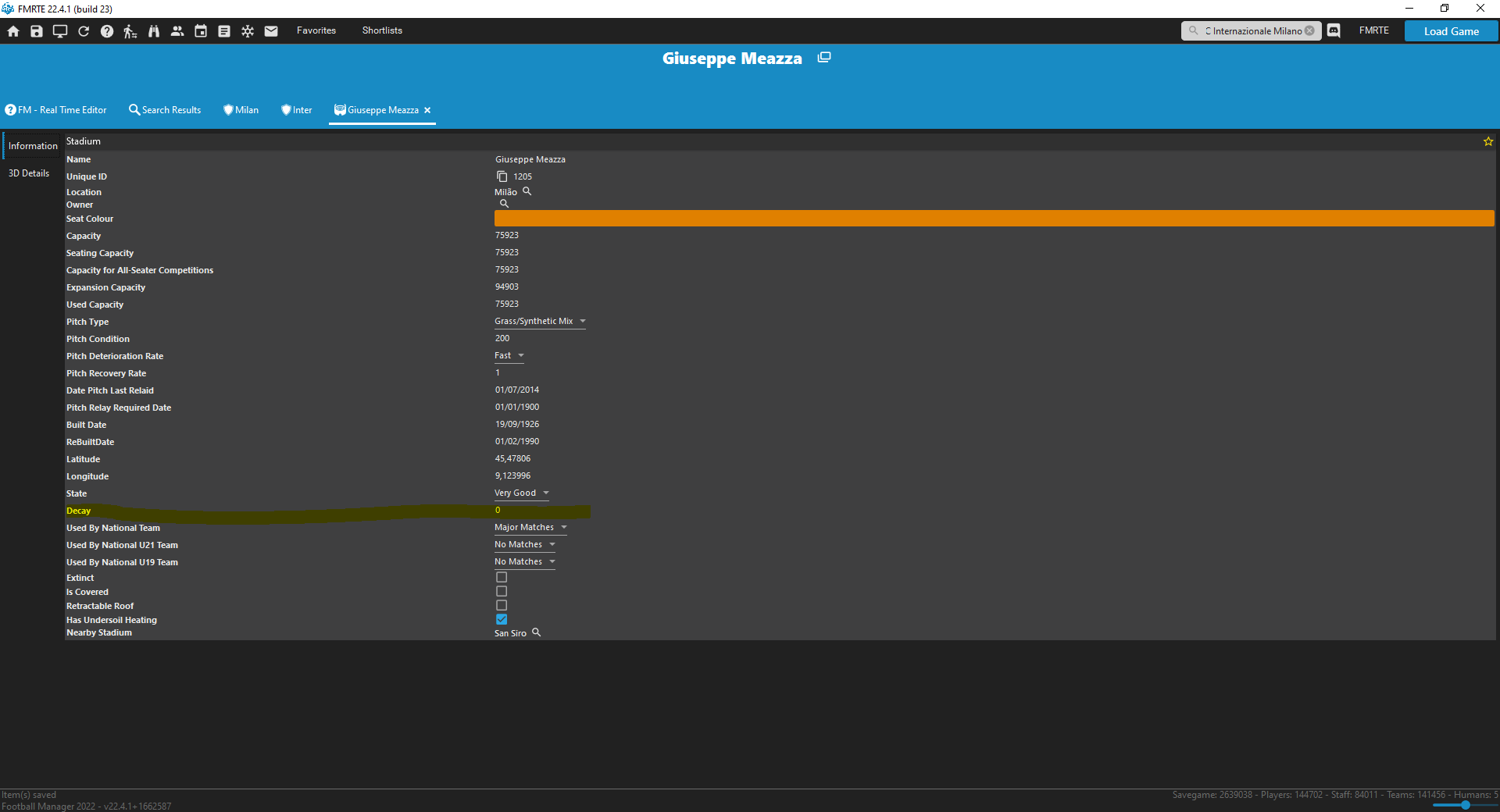
Task: Open the monitor display icon
Action: tap(60, 31)
